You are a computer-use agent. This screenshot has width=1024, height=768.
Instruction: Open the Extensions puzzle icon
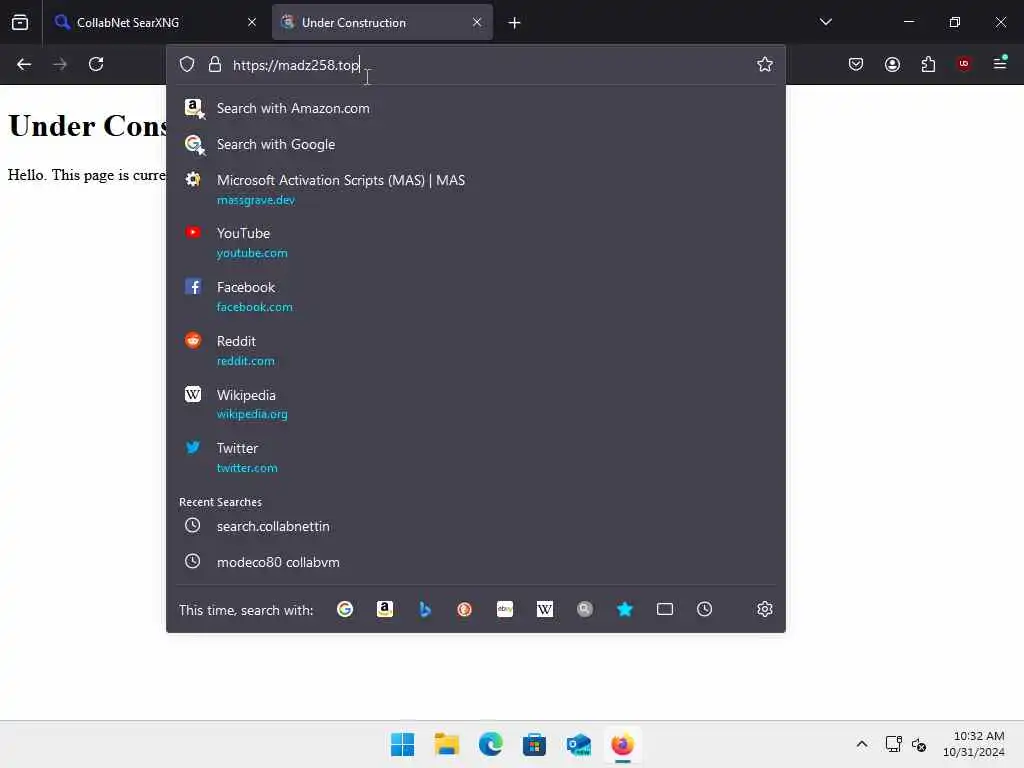(928, 64)
